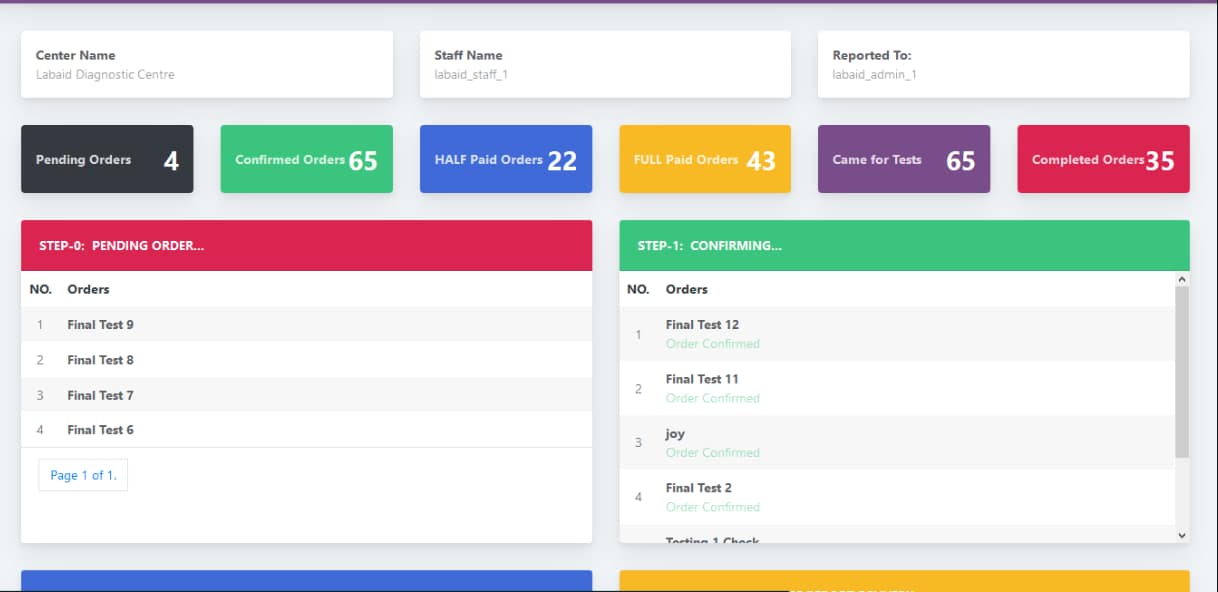Open Final Test 6 from pending list
1218x592 pixels.
(99, 429)
